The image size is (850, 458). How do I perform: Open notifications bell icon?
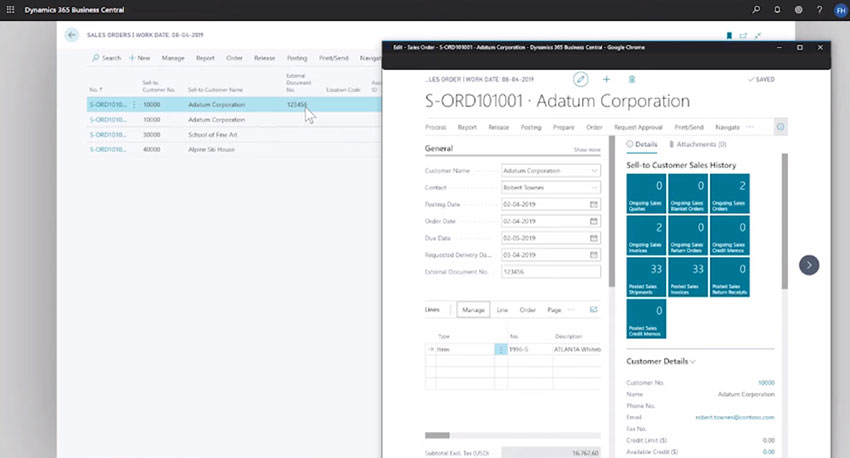pyautogui.click(x=777, y=10)
